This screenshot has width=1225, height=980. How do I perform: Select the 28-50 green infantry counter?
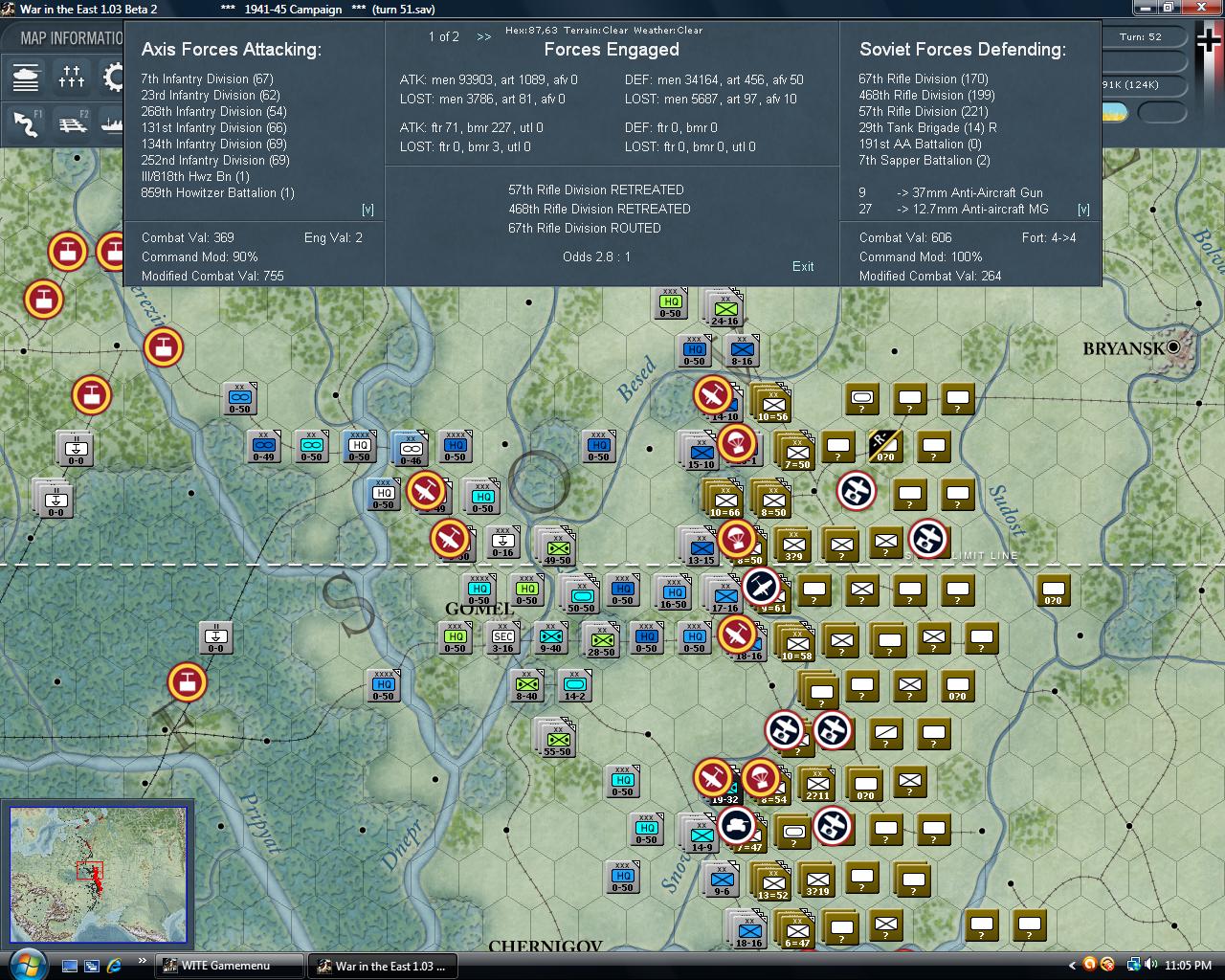point(601,640)
